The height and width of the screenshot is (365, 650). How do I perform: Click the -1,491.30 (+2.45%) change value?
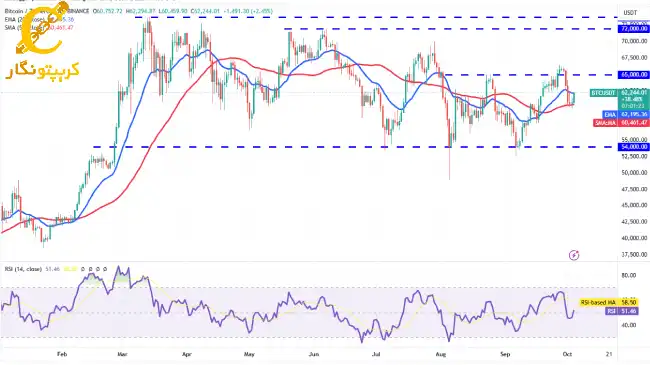[x=248, y=11]
